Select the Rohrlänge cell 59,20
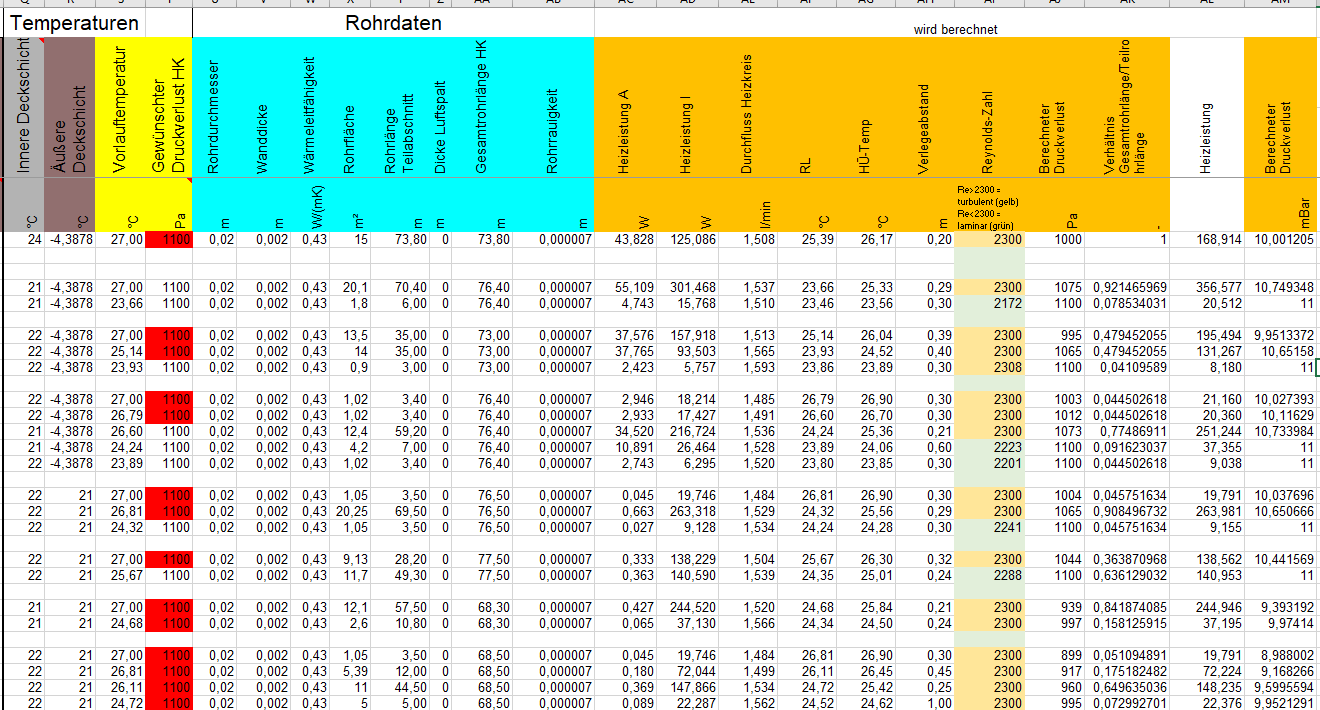The width and height of the screenshot is (1320, 710). [x=400, y=431]
